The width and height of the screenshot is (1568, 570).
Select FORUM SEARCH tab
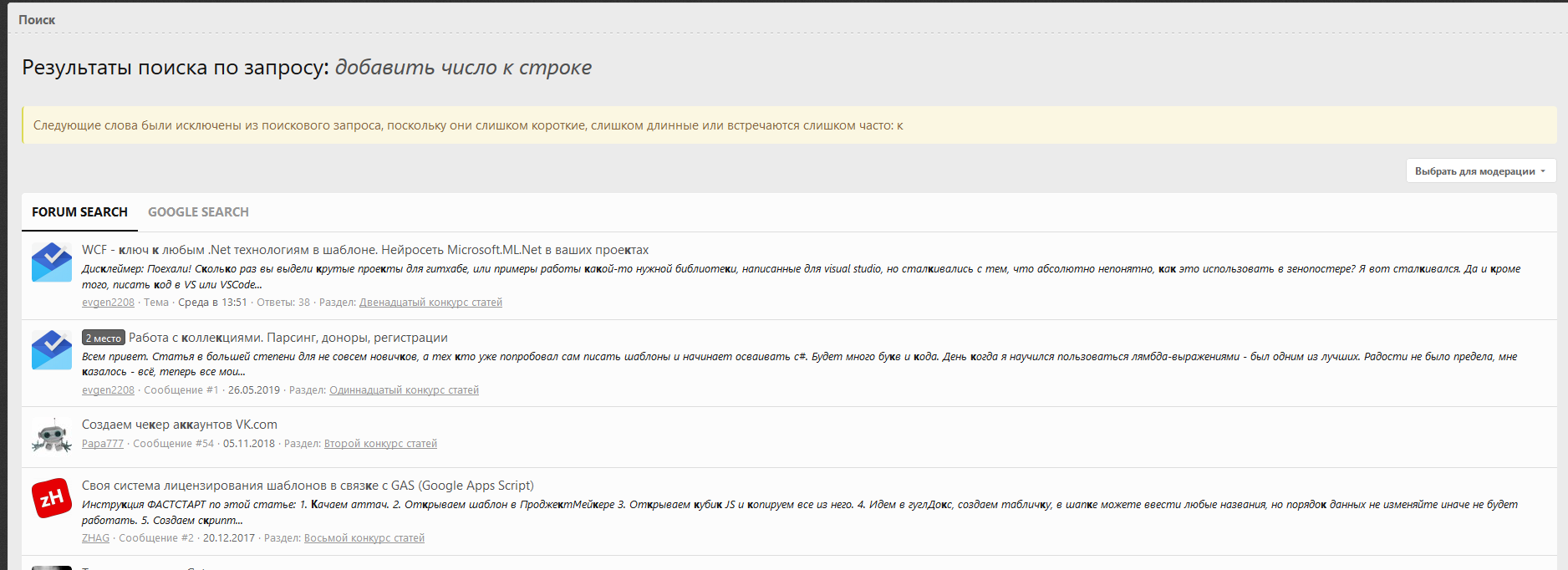(x=79, y=212)
